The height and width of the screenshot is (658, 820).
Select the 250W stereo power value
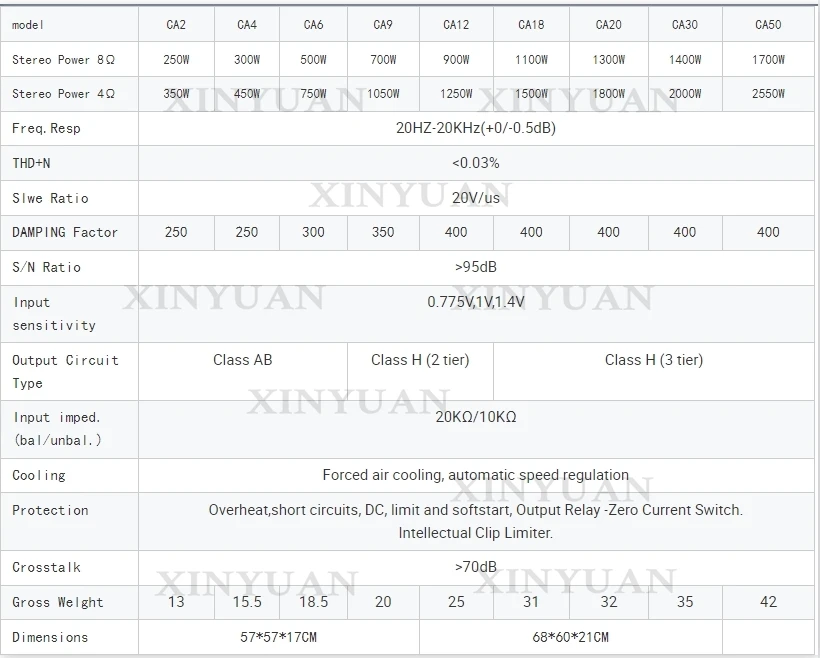[176, 60]
